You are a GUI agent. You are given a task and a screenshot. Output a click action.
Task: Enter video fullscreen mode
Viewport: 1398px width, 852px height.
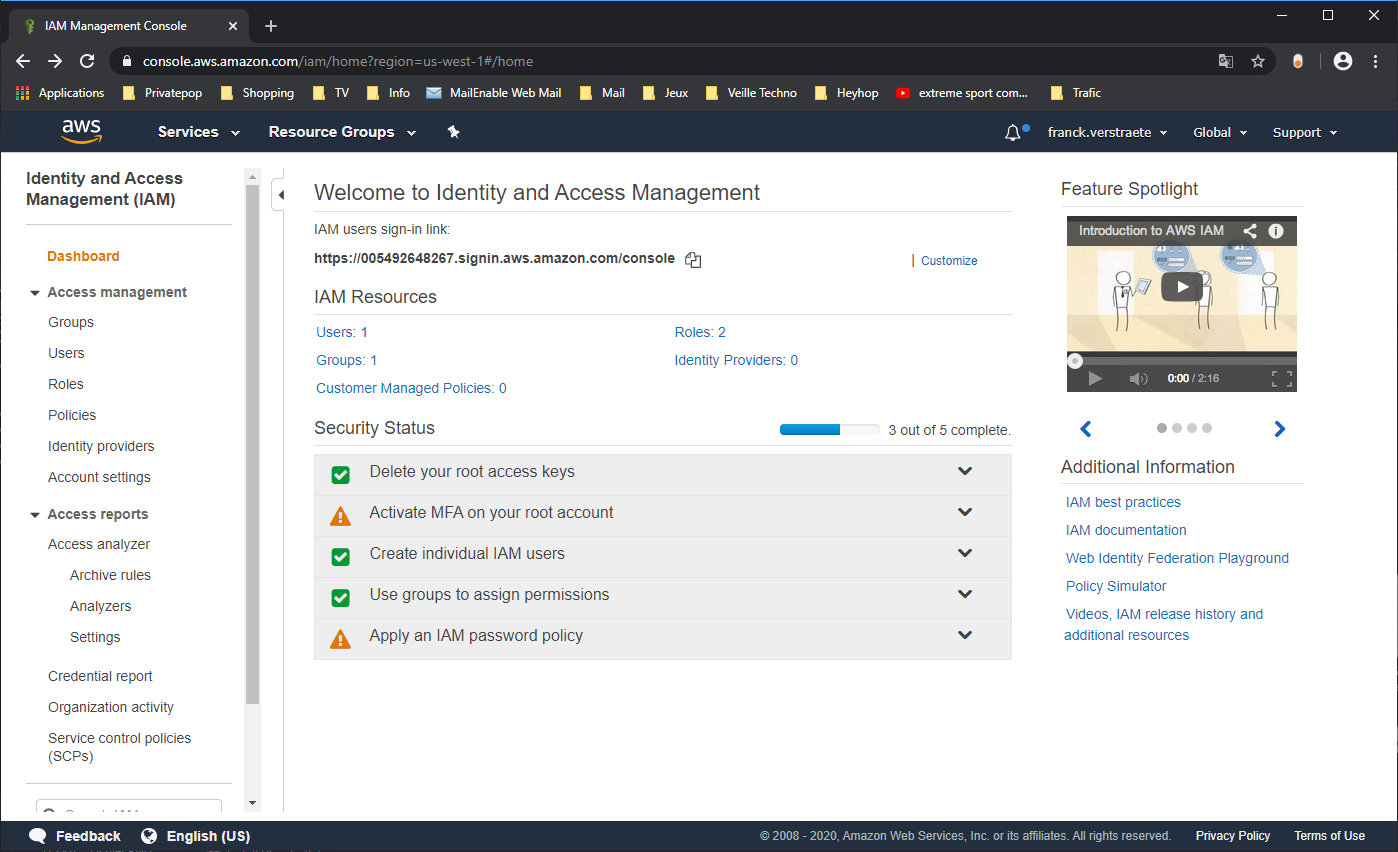tap(1281, 379)
